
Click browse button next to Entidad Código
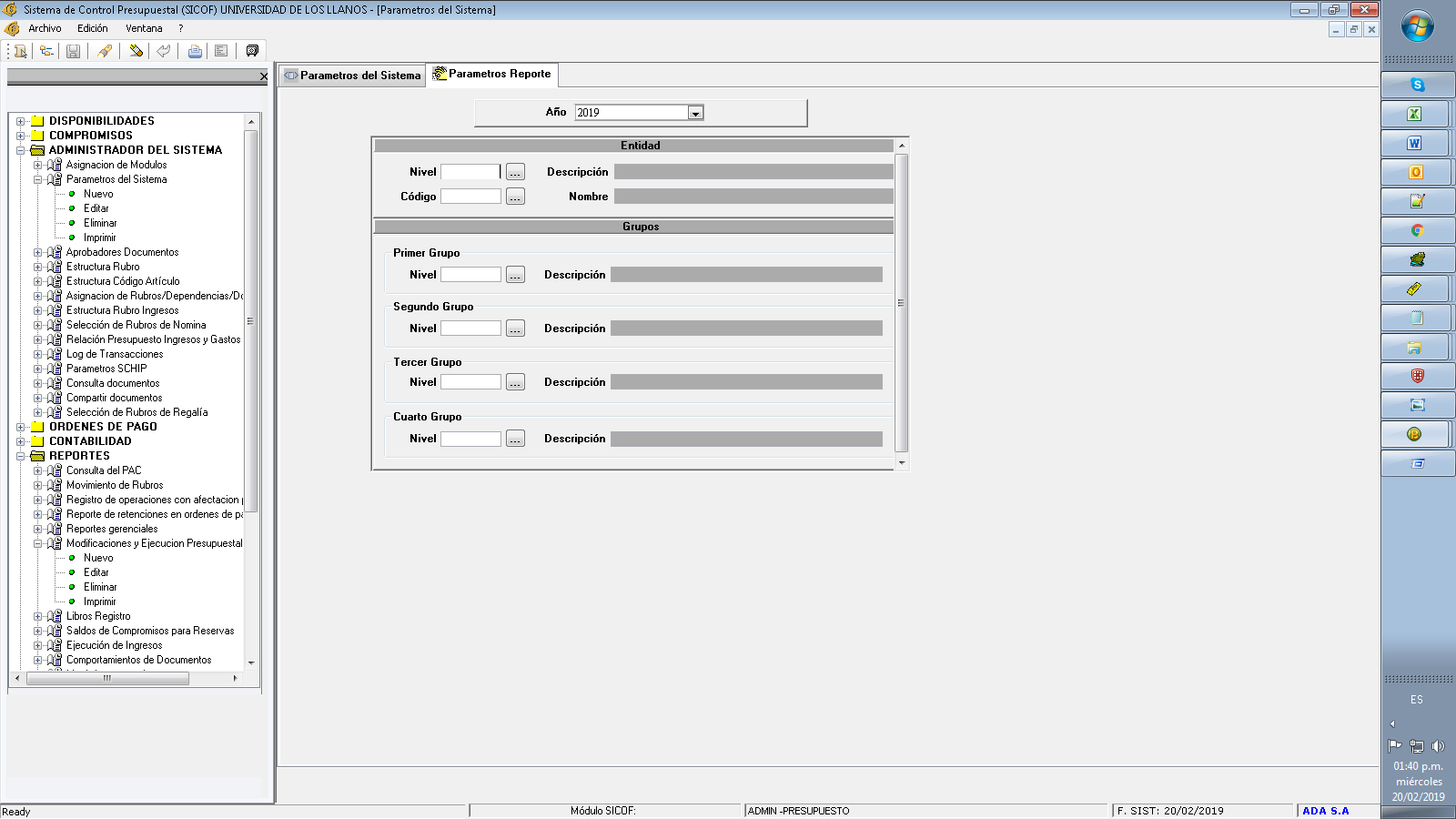point(515,197)
